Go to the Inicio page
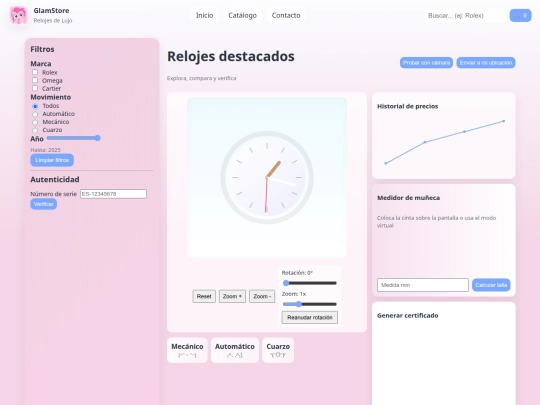Image resolution: width=540 pixels, height=405 pixels. [x=205, y=15]
